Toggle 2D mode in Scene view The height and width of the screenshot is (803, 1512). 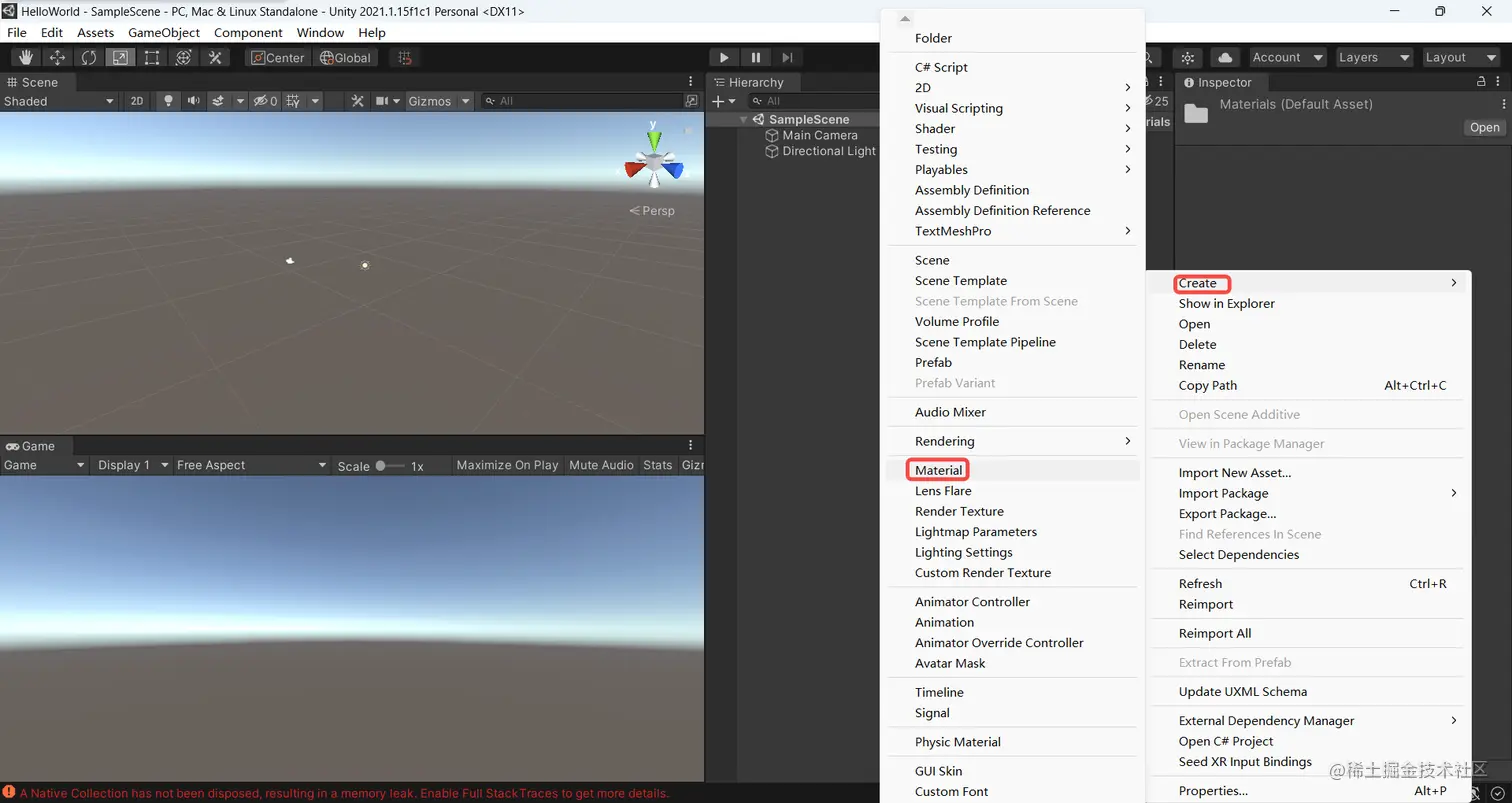pyautogui.click(x=137, y=101)
